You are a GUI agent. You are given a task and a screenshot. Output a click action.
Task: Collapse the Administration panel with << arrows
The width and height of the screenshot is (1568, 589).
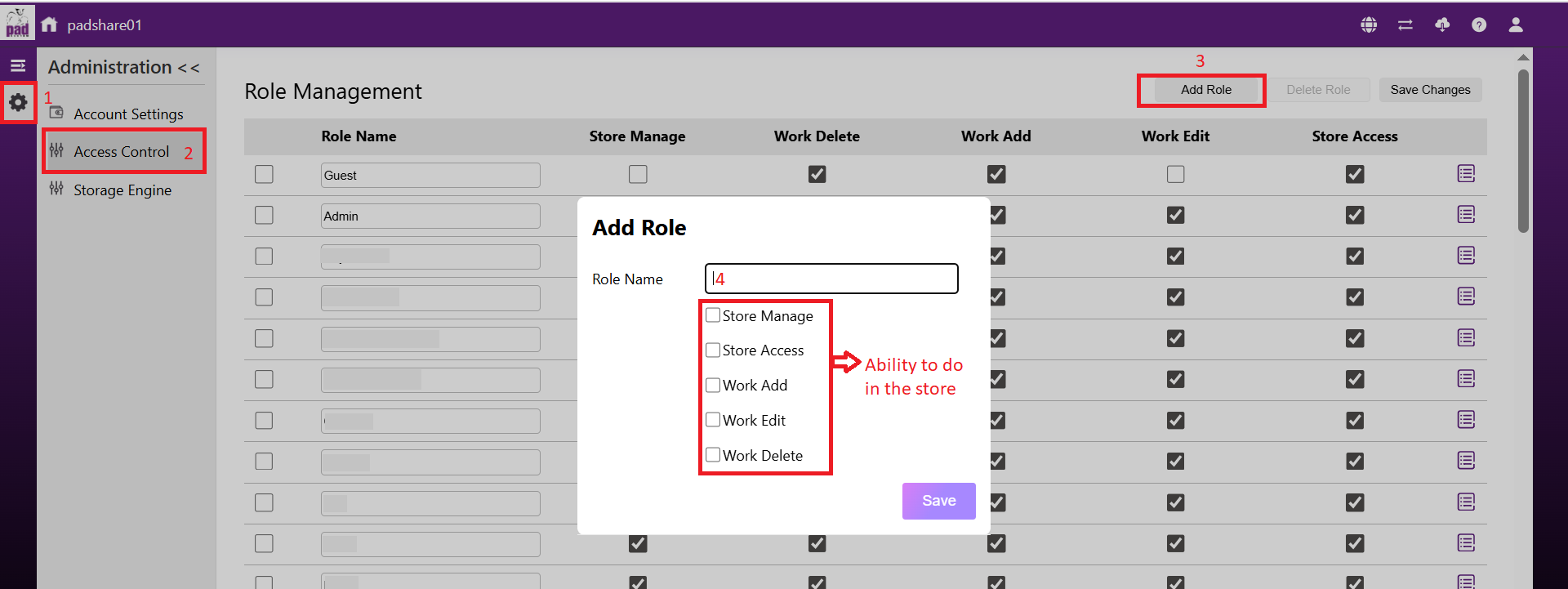pyautogui.click(x=189, y=69)
